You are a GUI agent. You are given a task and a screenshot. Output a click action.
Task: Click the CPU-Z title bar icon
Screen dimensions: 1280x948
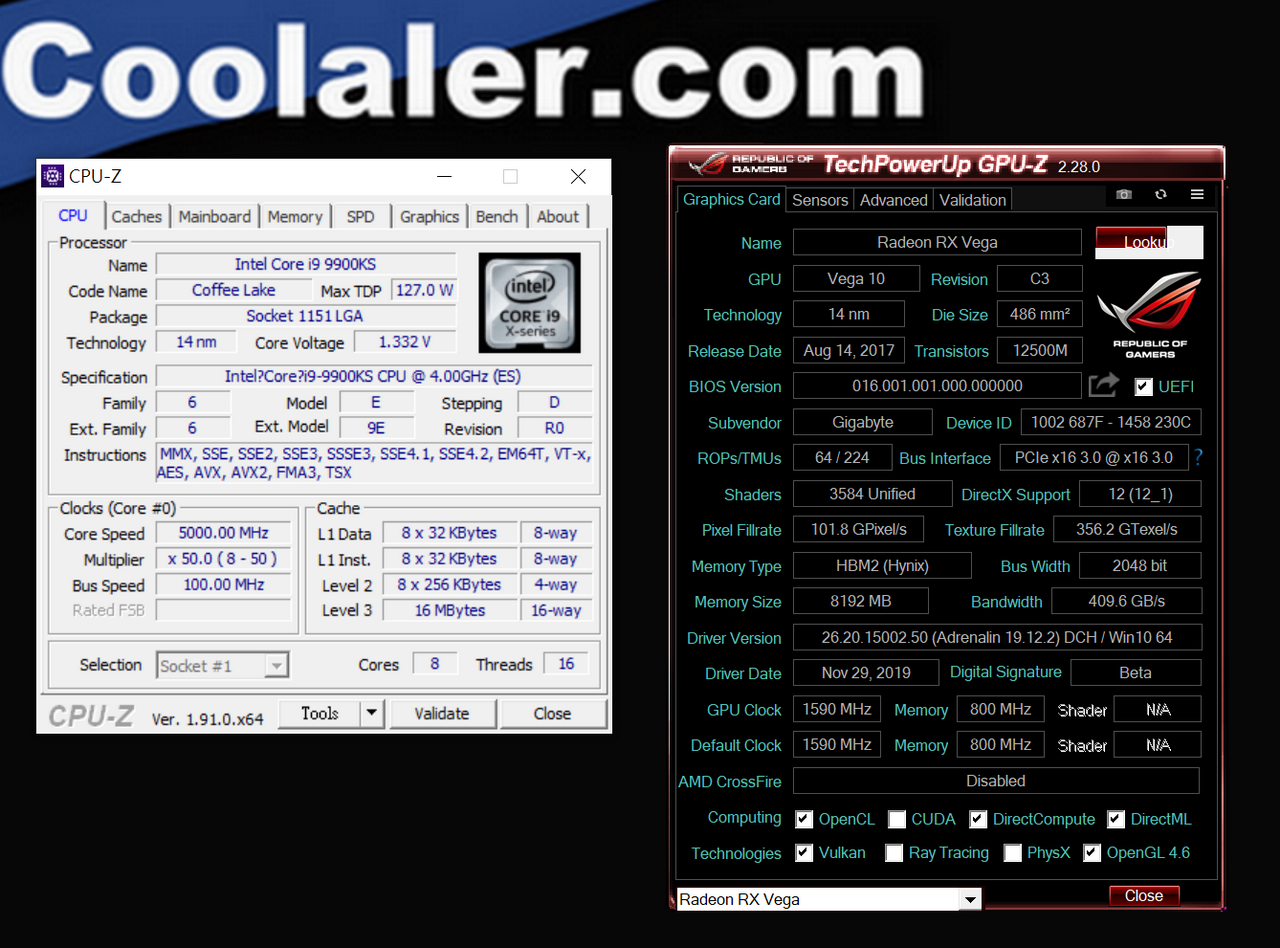(52, 177)
